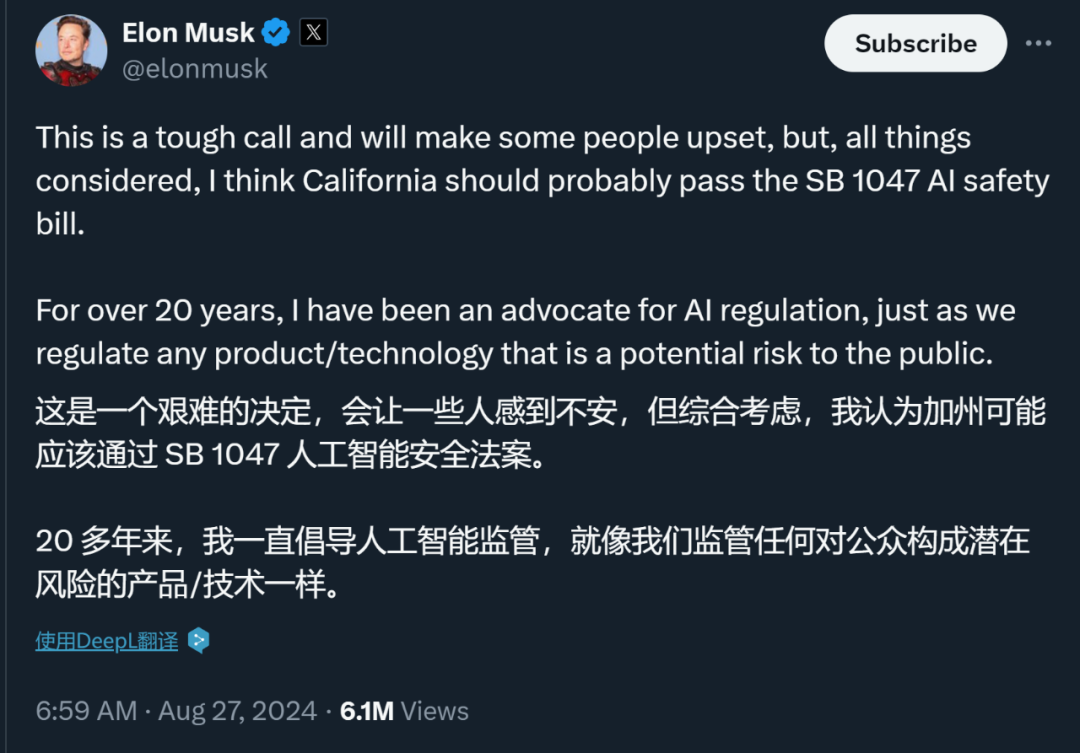This screenshot has height=753, width=1080.
Task: Open the three-dot more options menu
Action: (x=1039, y=43)
